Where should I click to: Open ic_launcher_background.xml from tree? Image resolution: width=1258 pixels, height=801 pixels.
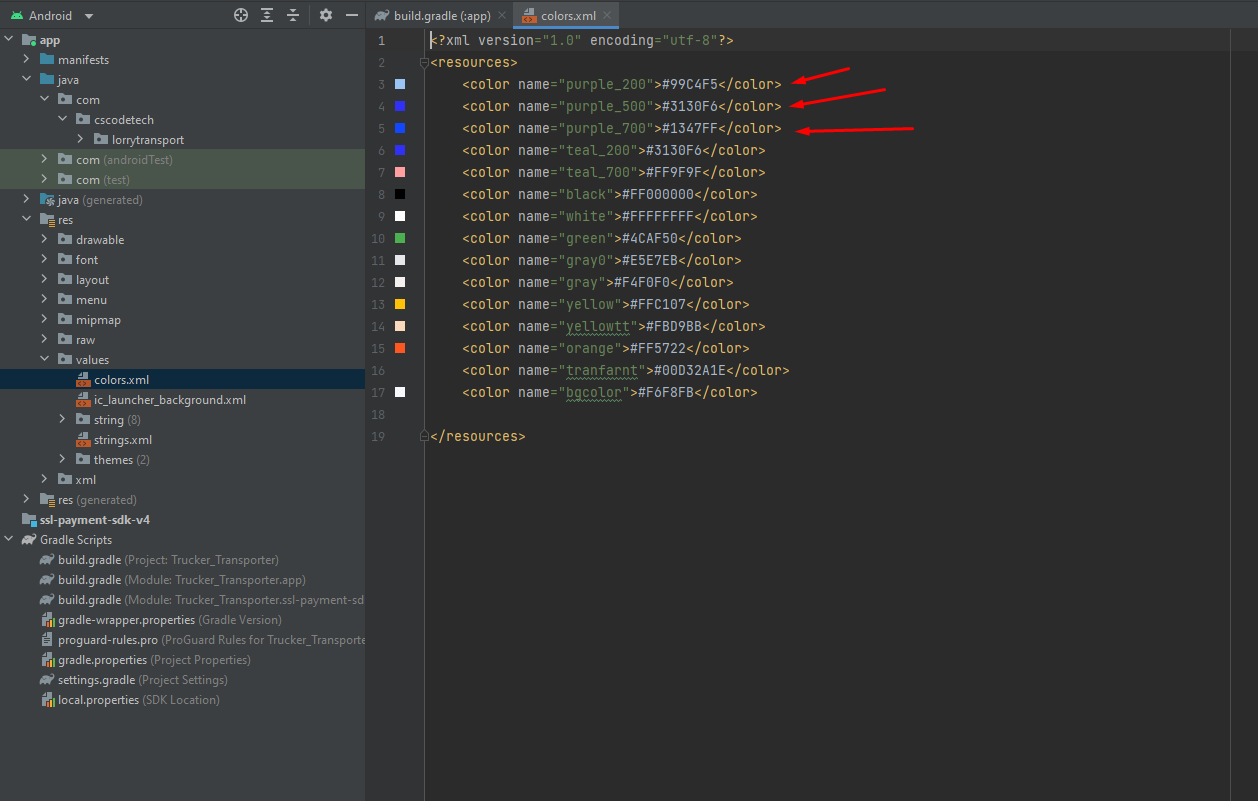(169, 400)
